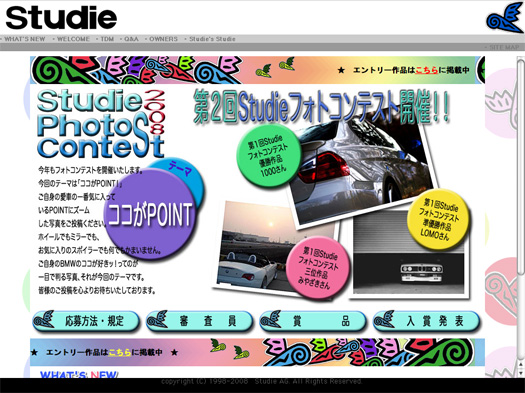
Task: Click the blue wing logo icon top right
Action: pos(505,17)
